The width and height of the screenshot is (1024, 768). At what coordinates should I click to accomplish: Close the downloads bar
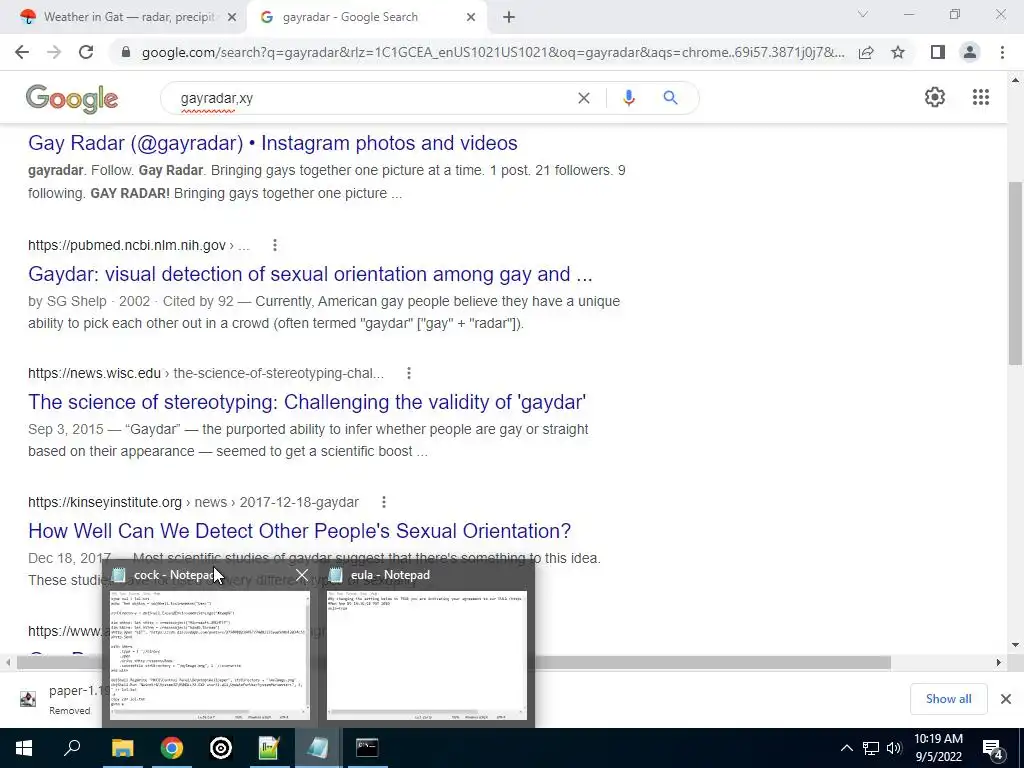[1006, 699]
